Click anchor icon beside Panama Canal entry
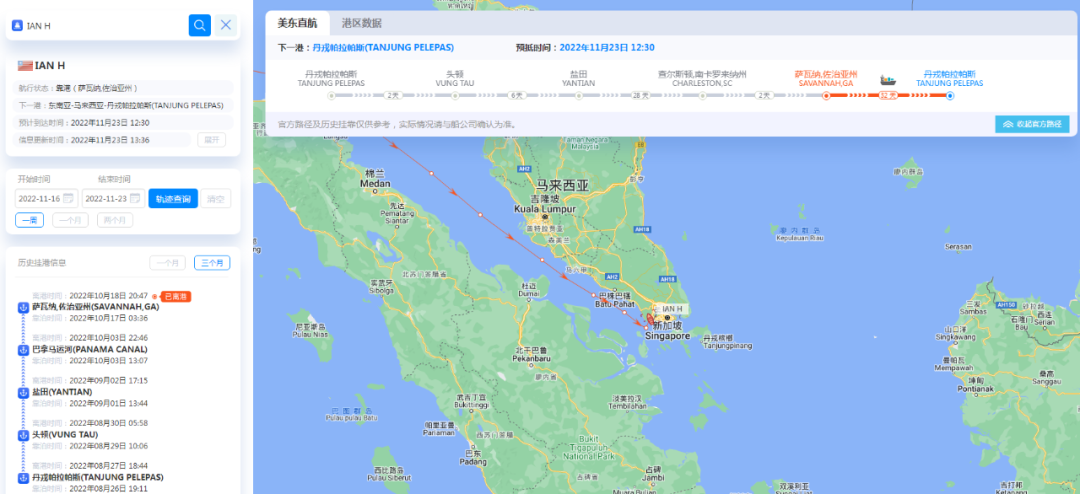The height and width of the screenshot is (494, 1080). [x=24, y=349]
